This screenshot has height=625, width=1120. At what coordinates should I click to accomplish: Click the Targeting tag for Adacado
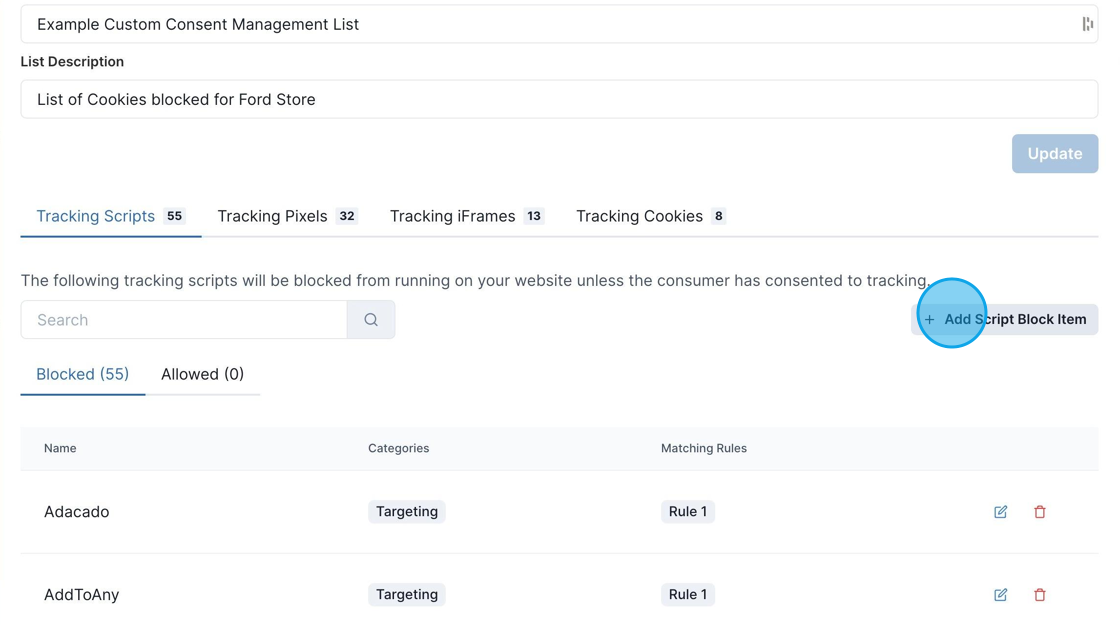tap(406, 511)
